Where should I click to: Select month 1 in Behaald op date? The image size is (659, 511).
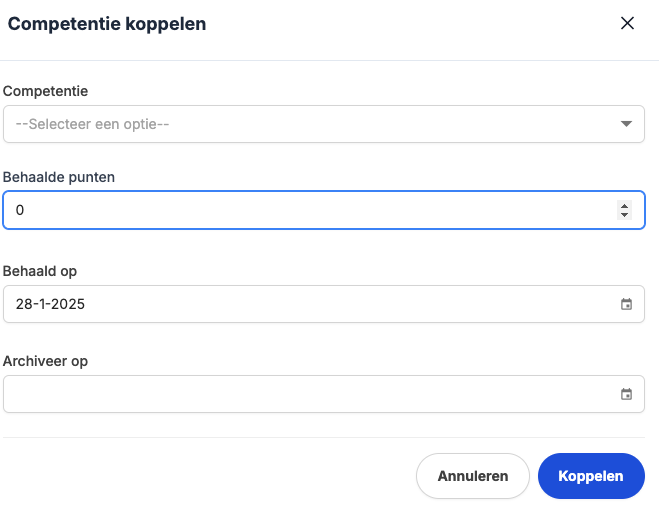tap(42, 304)
